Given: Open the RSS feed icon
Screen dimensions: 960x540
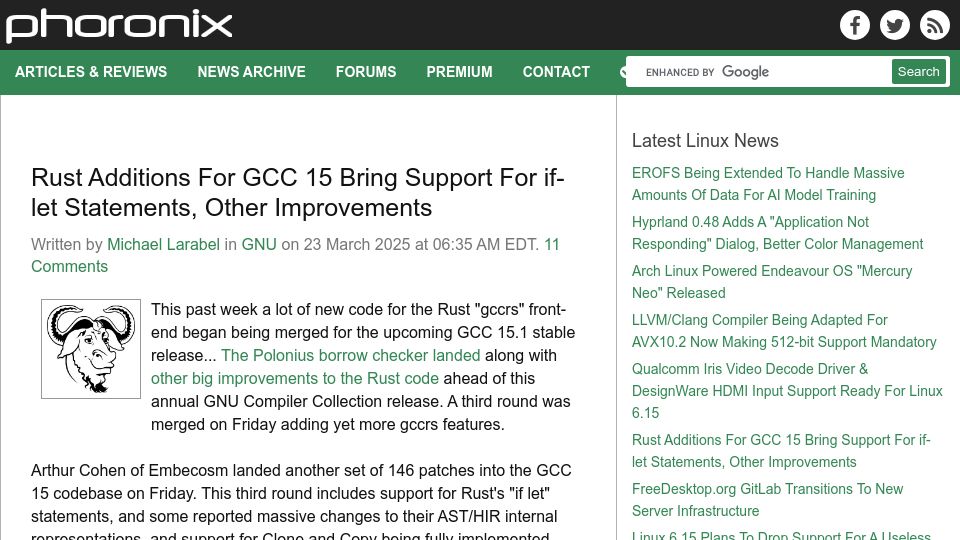Looking at the screenshot, I should 934,25.
